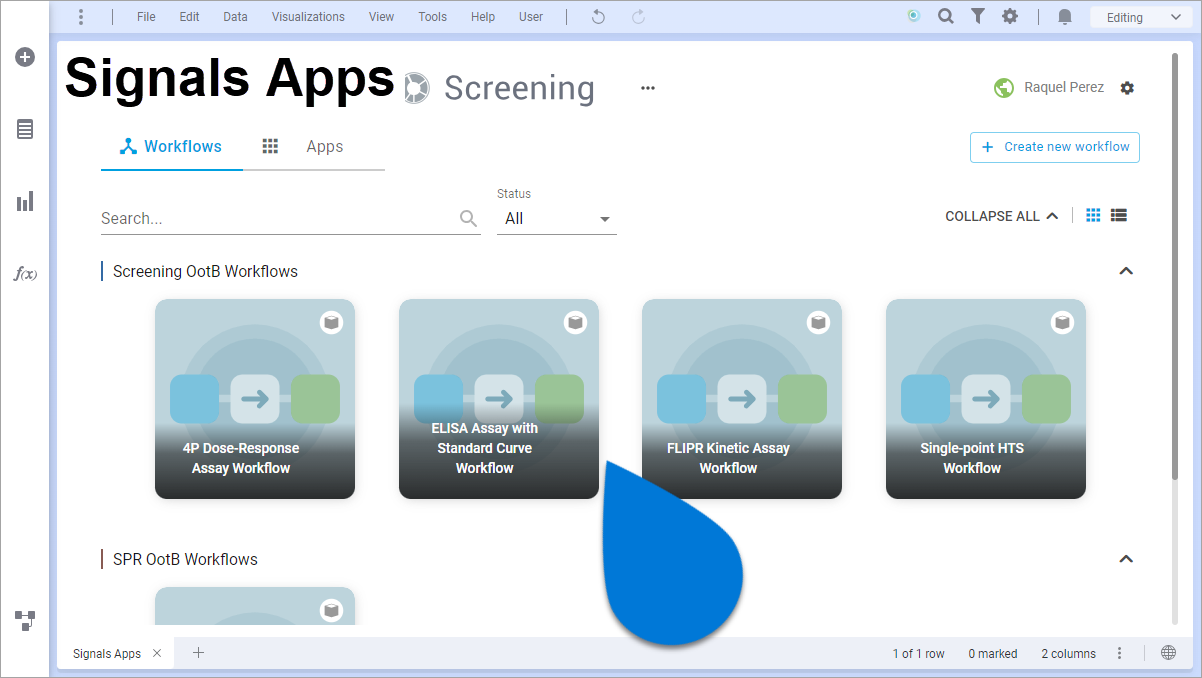Collapse the SPR OotB Workflows section

coord(1126,559)
